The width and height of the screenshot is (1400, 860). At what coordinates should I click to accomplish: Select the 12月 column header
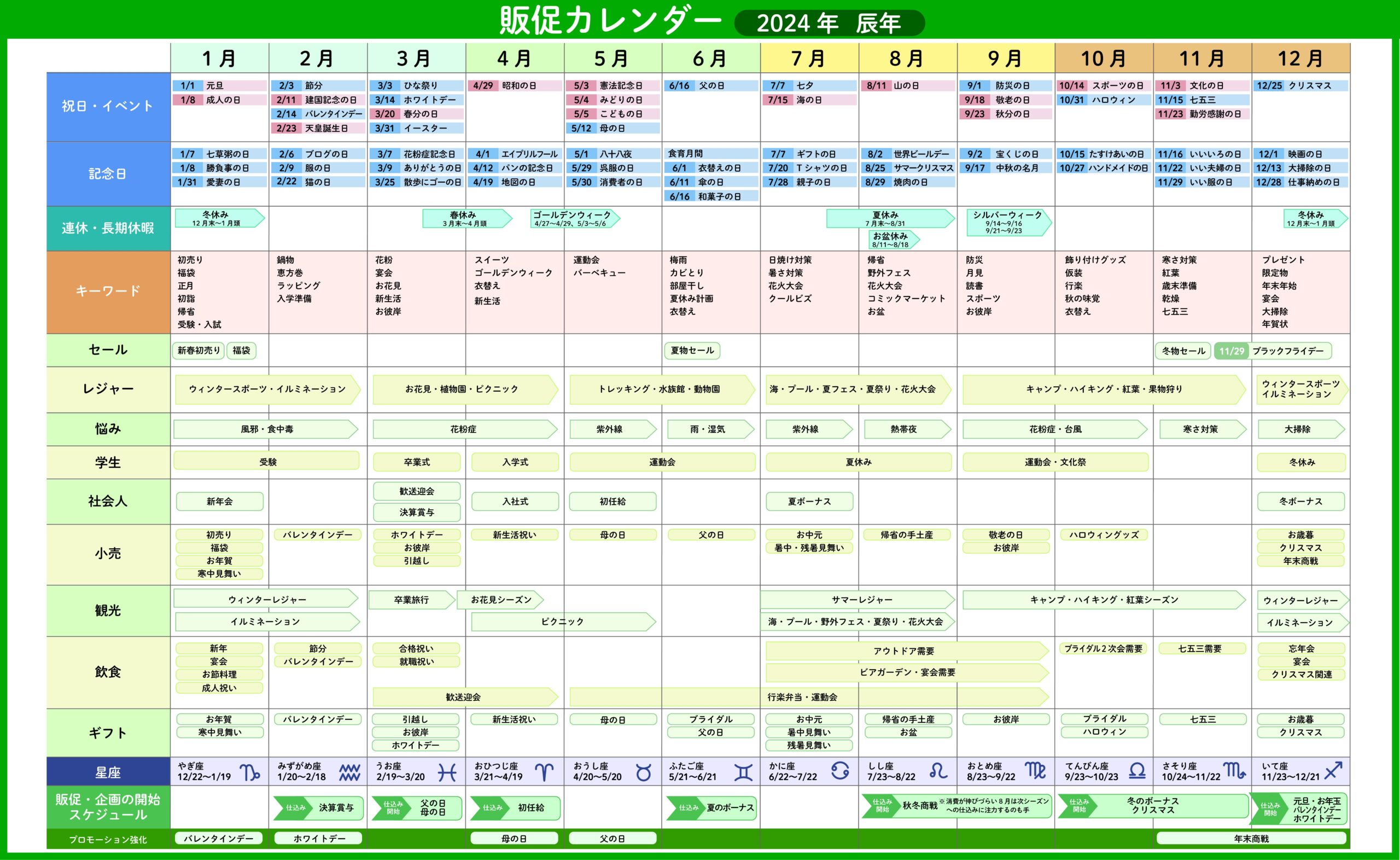pos(1300,58)
